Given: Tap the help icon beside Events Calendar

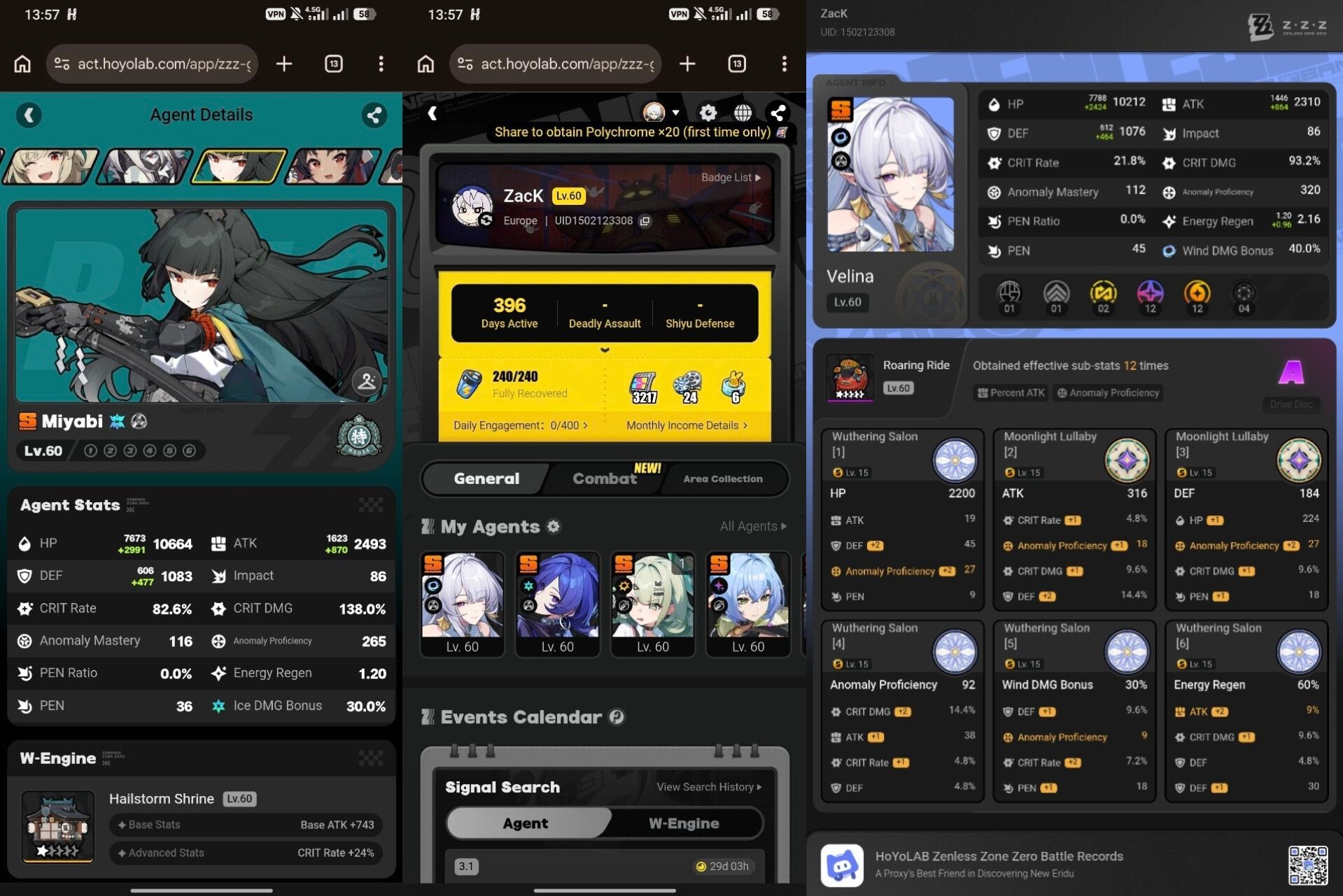Looking at the screenshot, I should (617, 717).
